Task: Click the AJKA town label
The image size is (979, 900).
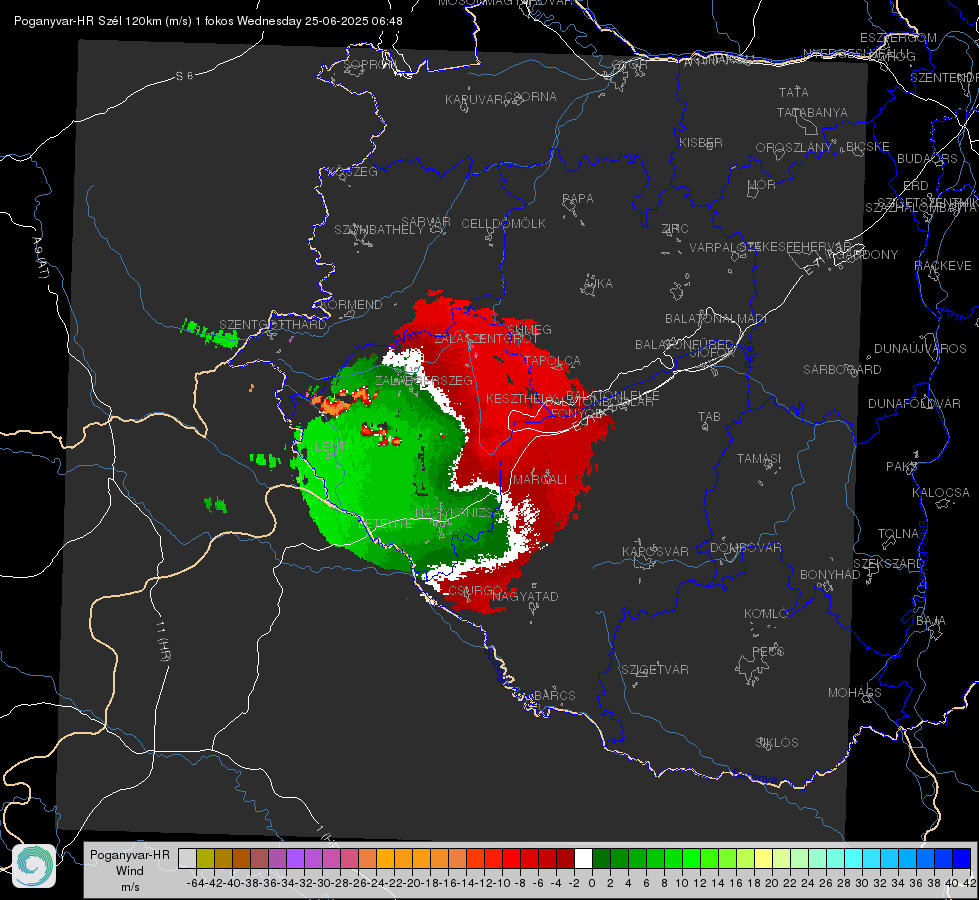Action: tap(598, 284)
